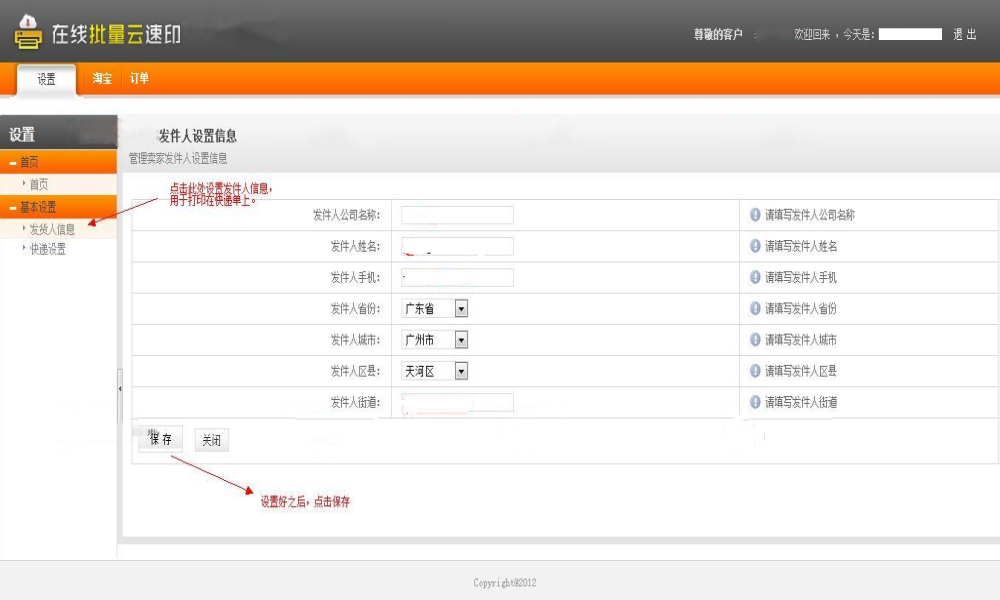
Task: Click info icon beside 请填写发件人城市
Action: (755, 340)
